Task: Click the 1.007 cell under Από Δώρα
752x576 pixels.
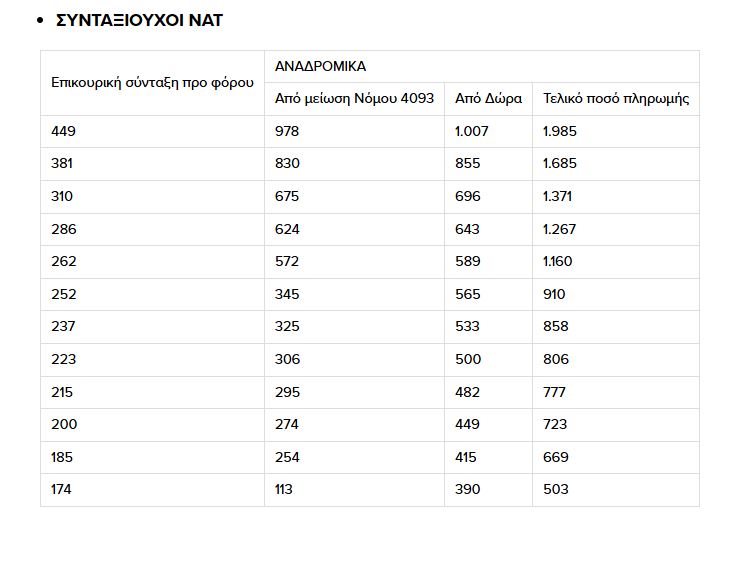Action: tap(470, 131)
